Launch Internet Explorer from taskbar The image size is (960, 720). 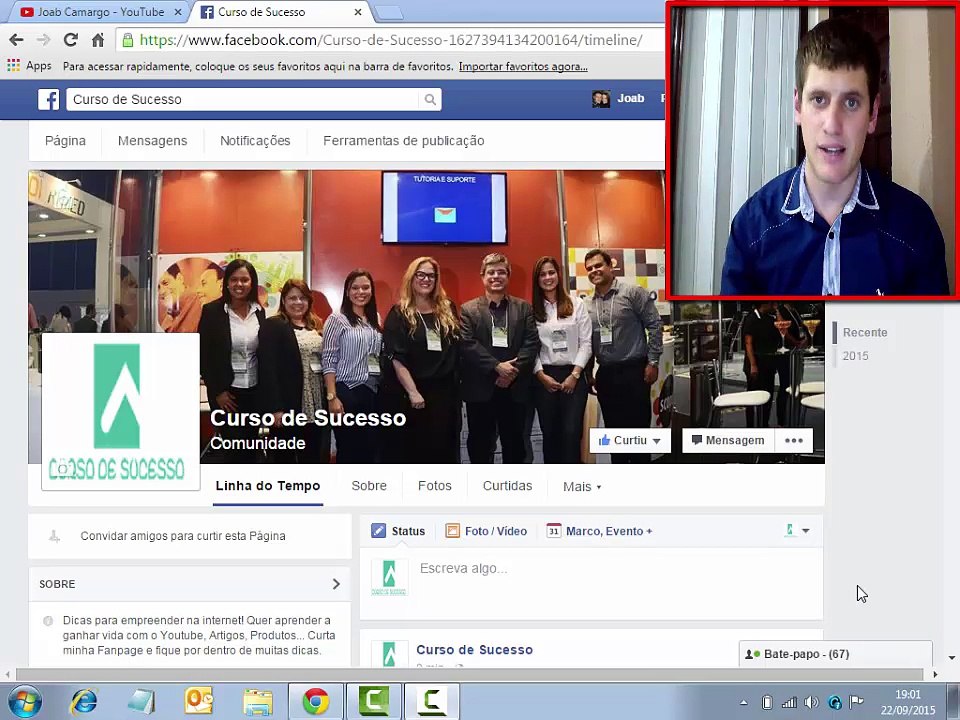point(84,702)
